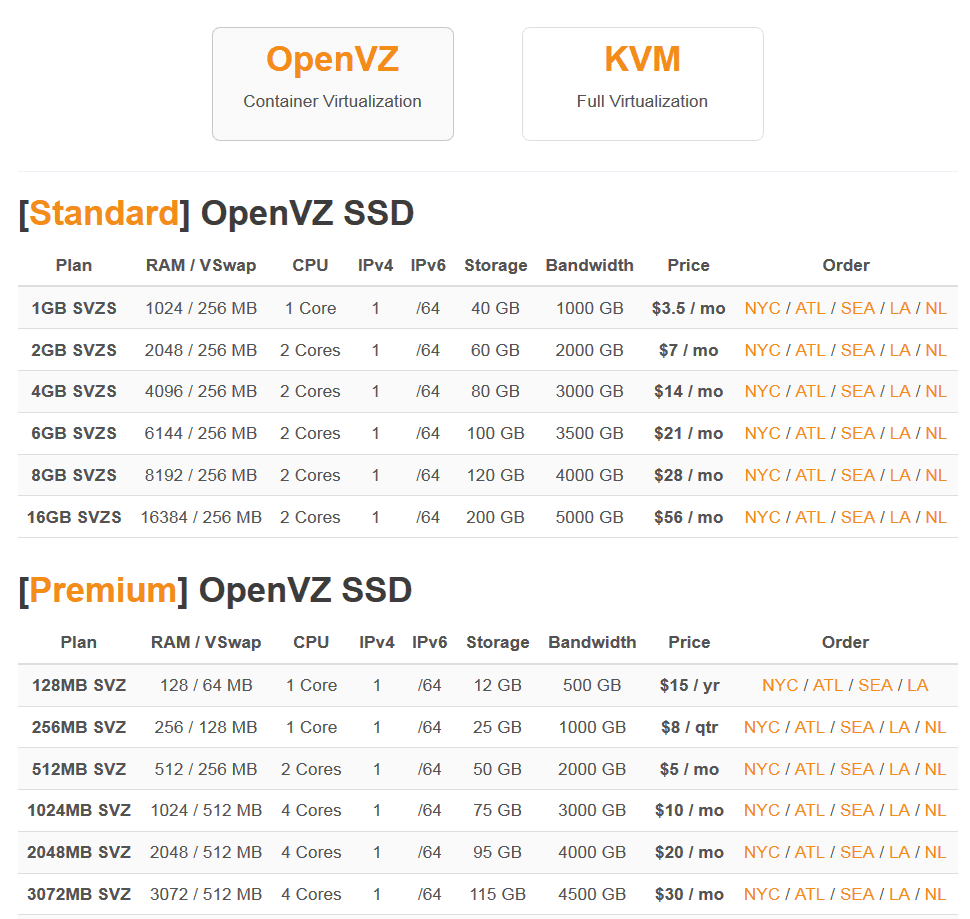The height and width of the screenshot is (919, 970).
Task: Click the '115 GB' storage cell
Action: tap(497, 894)
